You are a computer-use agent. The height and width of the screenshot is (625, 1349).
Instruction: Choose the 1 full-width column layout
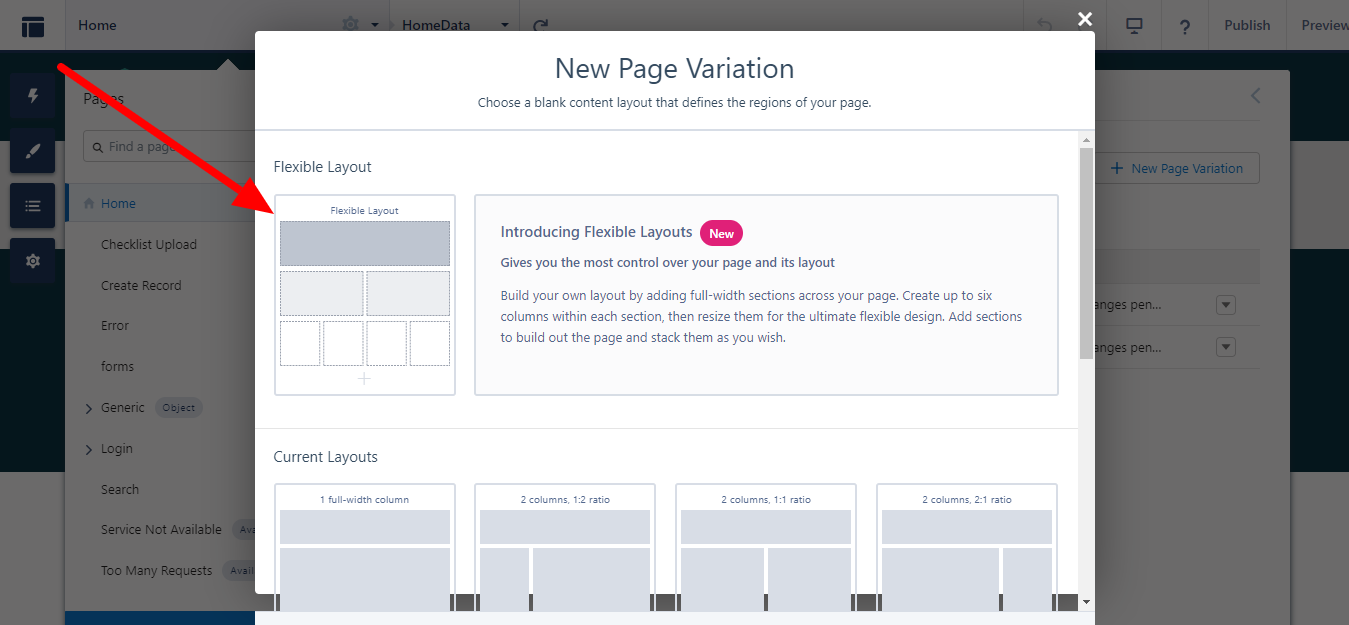click(365, 548)
